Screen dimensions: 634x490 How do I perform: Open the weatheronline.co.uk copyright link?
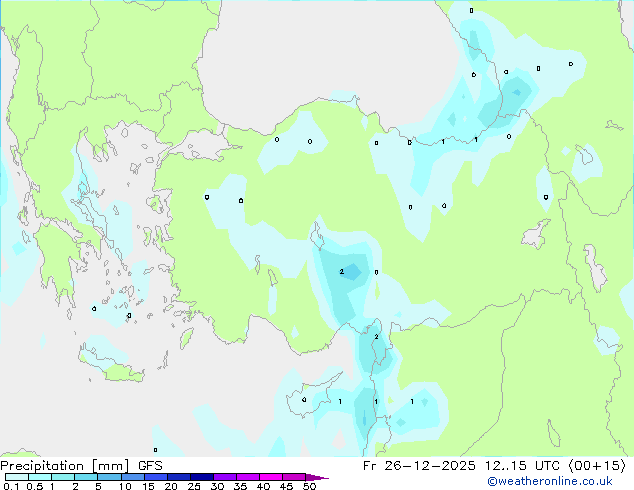tap(550, 481)
